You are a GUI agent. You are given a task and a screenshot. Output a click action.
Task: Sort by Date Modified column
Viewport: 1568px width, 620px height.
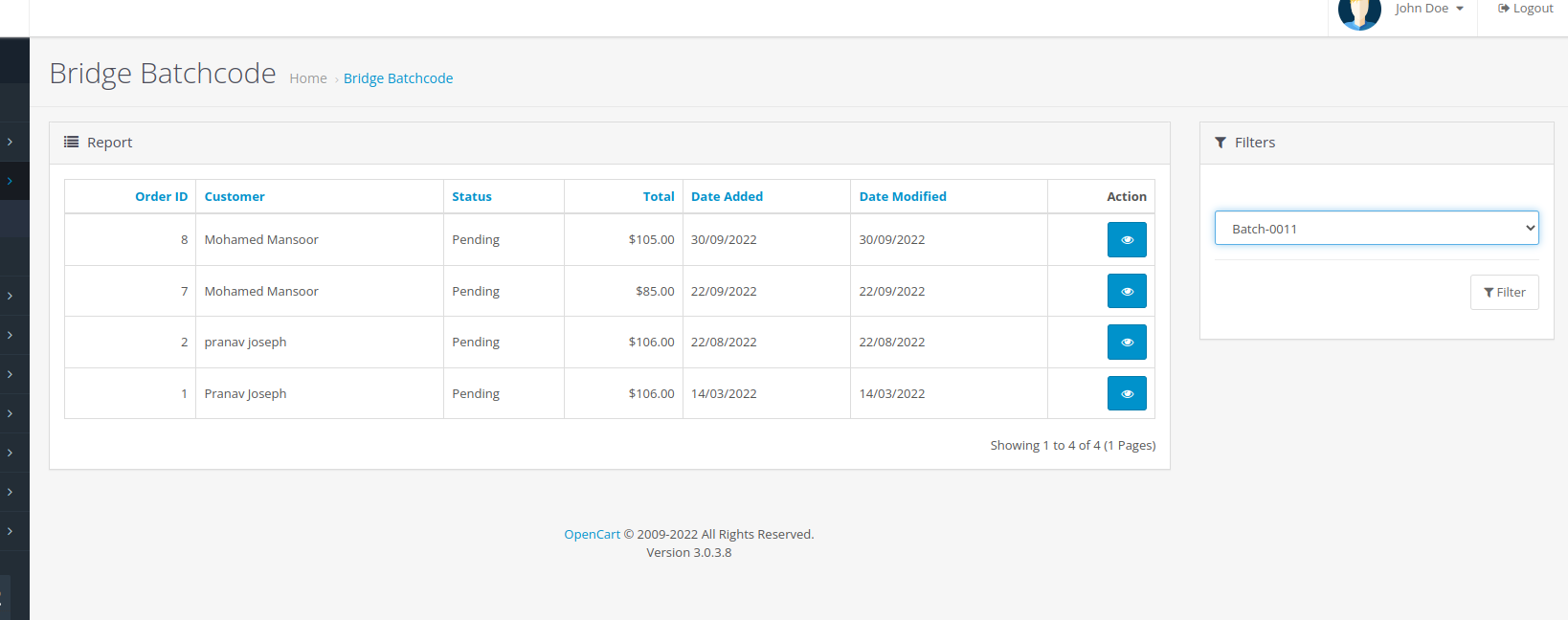(902, 197)
